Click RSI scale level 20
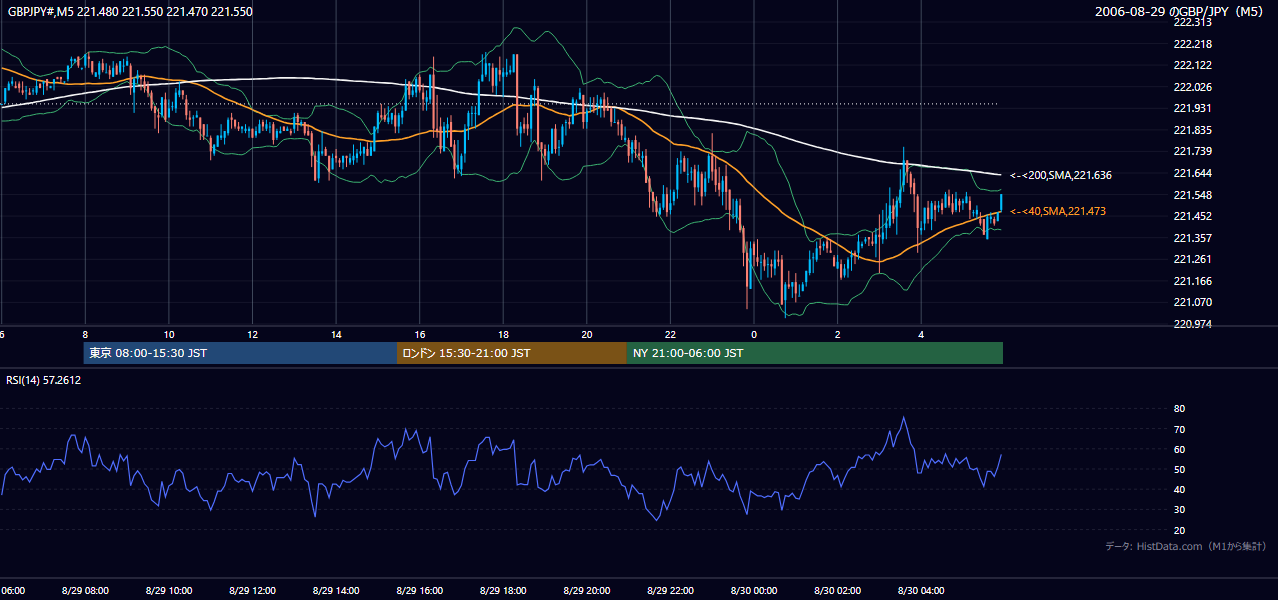 pyautogui.click(x=1179, y=530)
